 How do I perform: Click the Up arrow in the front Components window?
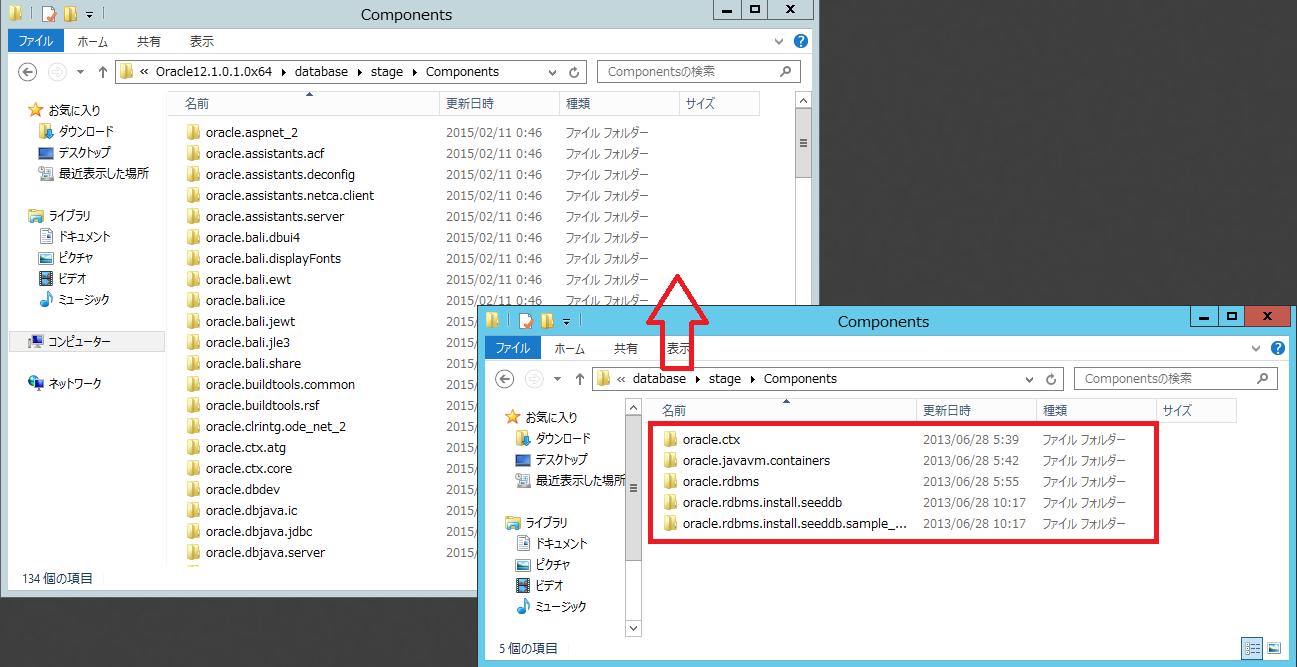[x=580, y=379]
